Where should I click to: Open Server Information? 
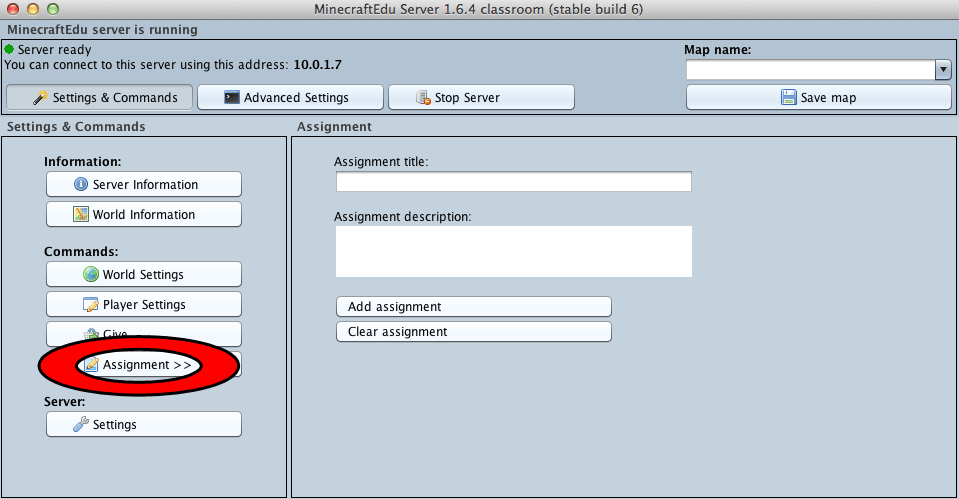pyautogui.click(x=144, y=184)
